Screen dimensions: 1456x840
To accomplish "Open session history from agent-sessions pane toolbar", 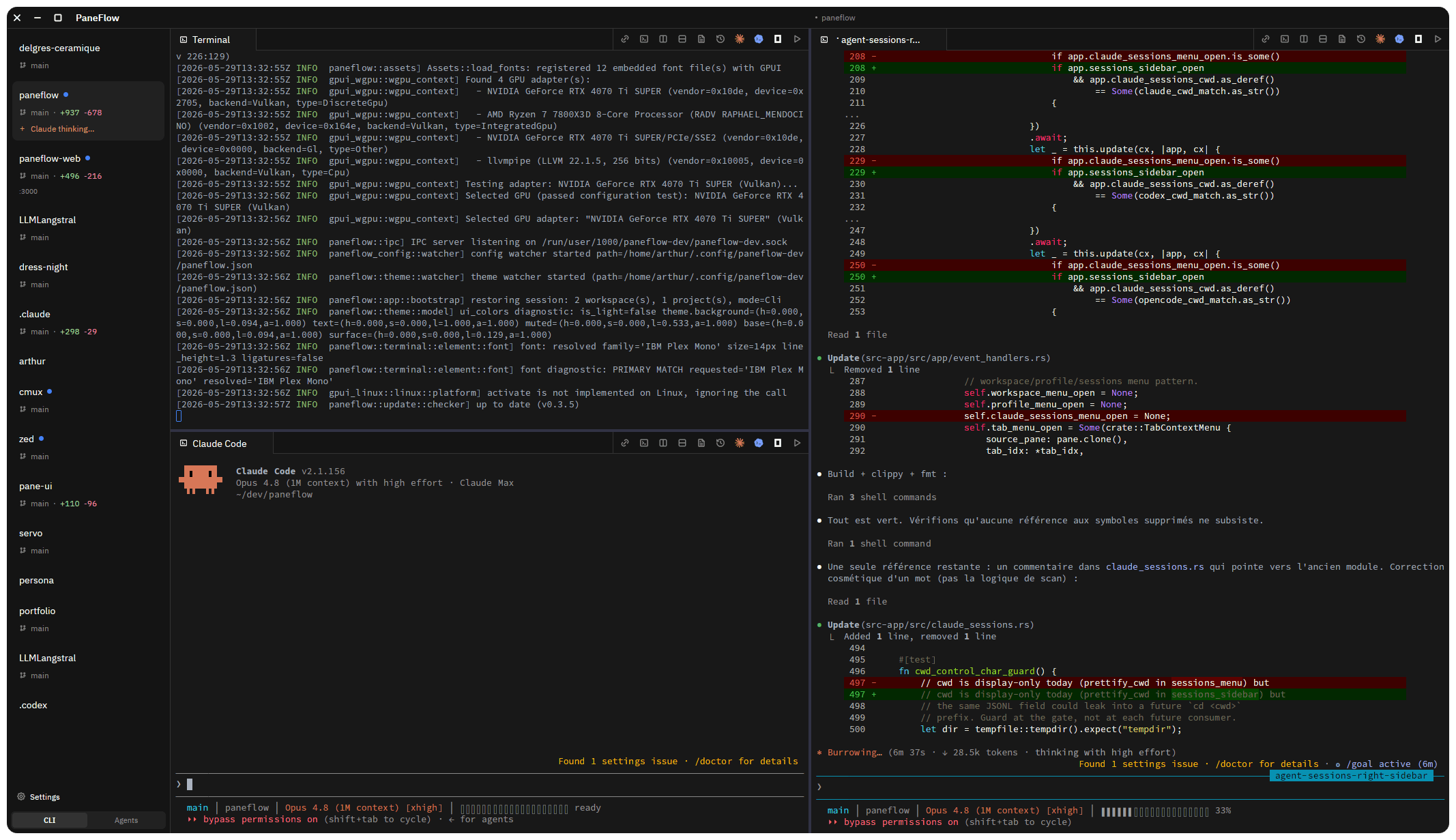I will click(x=1361, y=40).
